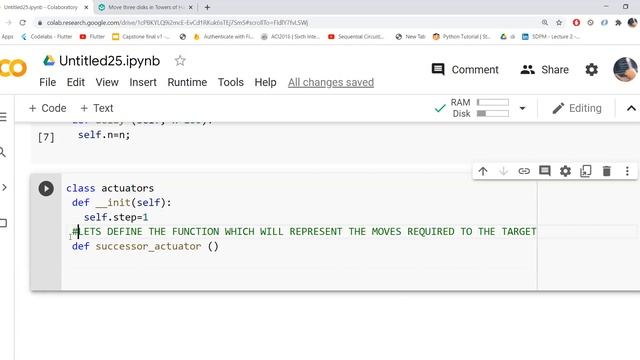Switch to the Move three disks browser tab
The width and height of the screenshot is (640, 360).
(145, 7)
